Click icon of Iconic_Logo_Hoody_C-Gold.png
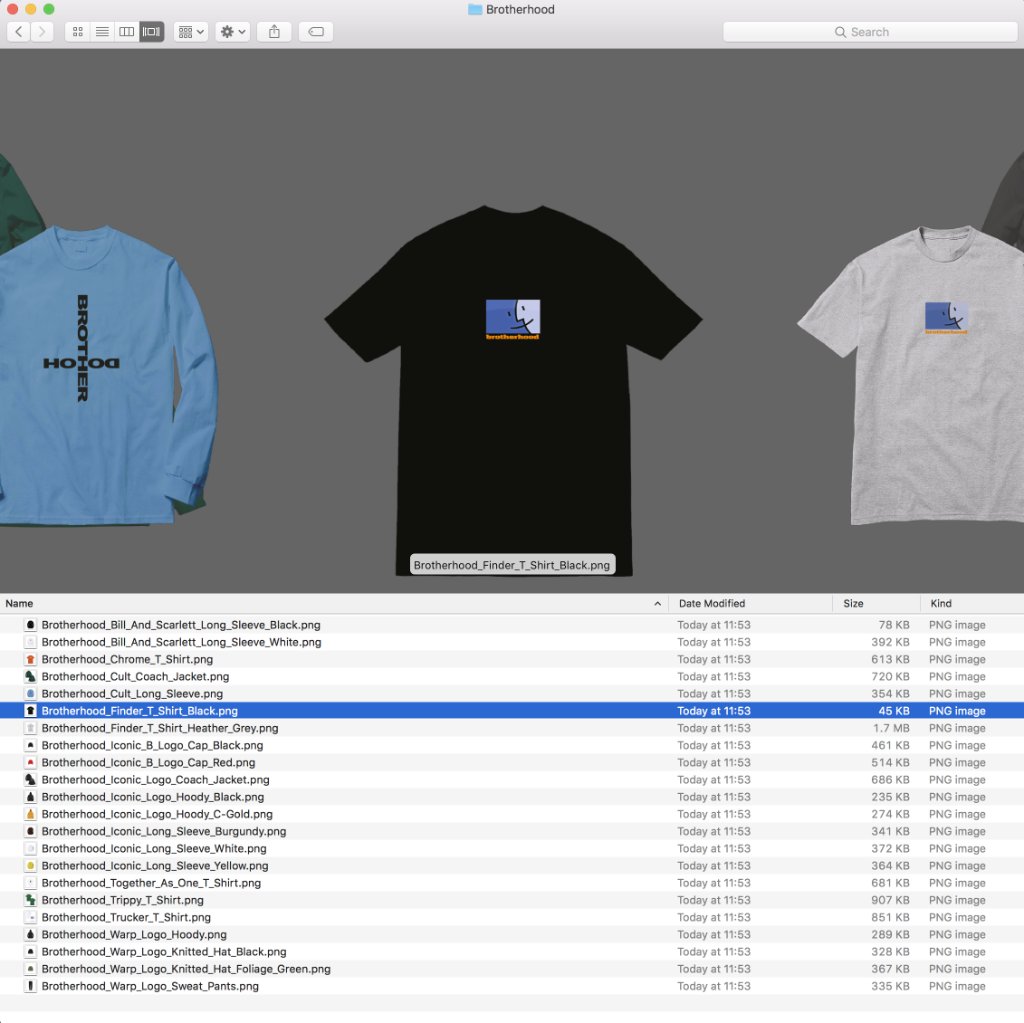 (30, 814)
